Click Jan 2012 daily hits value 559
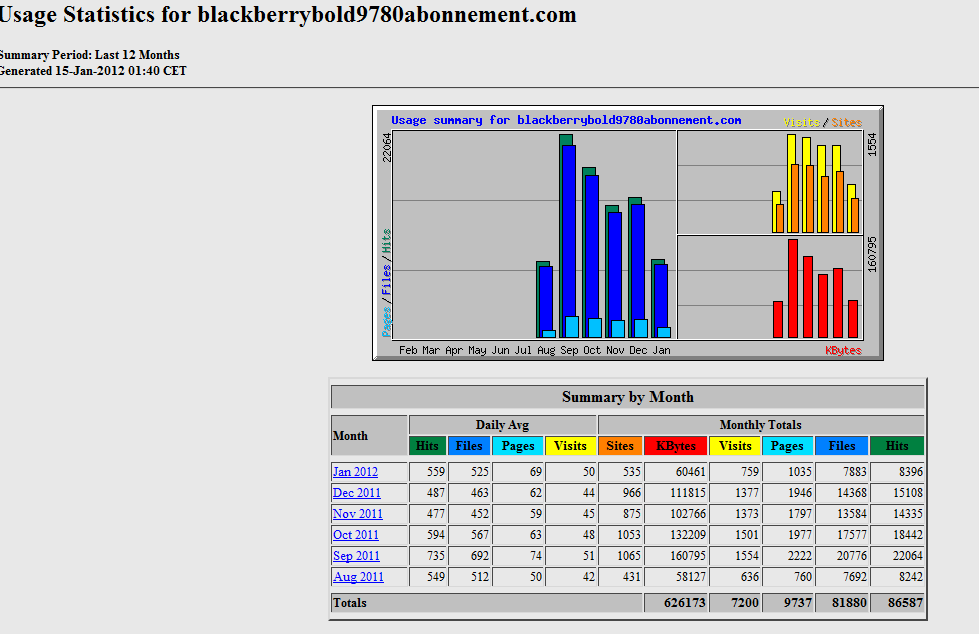Screen dimensions: 979x634 tap(436, 472)
